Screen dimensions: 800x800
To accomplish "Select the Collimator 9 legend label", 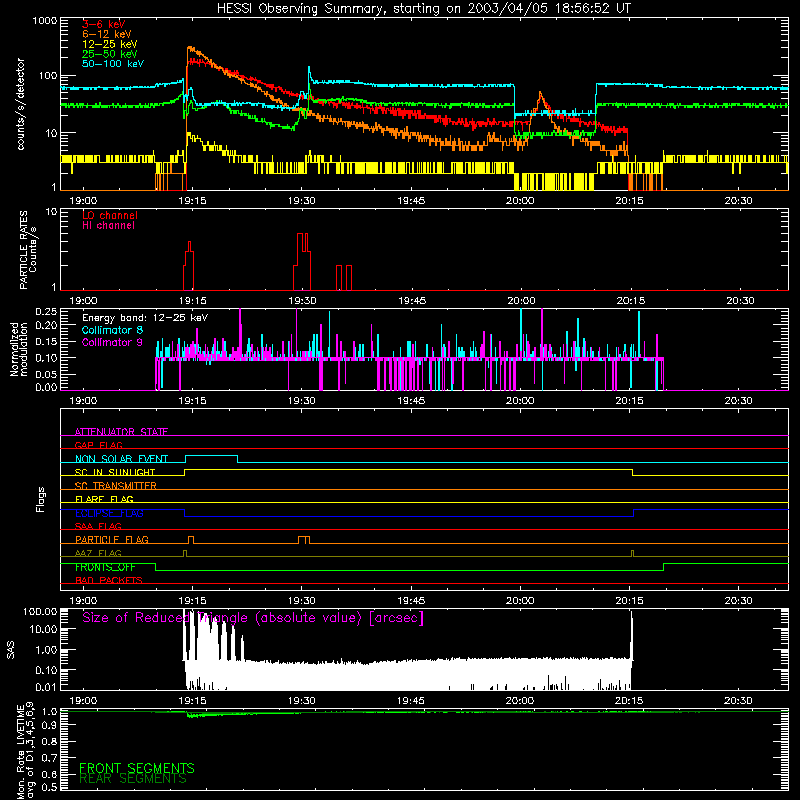I will [x=112, y=342].
